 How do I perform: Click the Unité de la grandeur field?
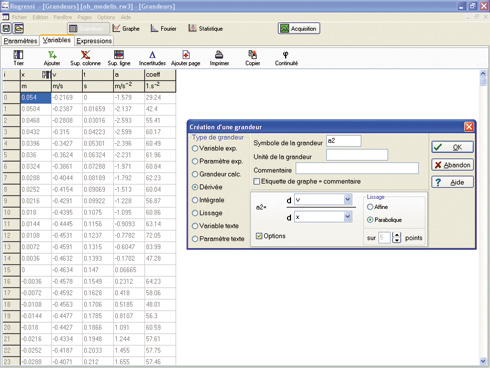(x=357, y=155)
